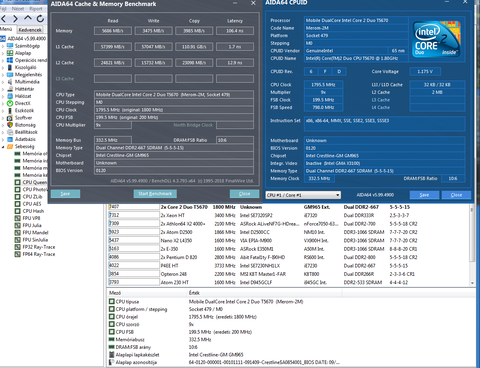The height and width of the screenshot is (368, 480).
Task: Open the CPU #1 / Core #1 dropdown
Action: click(x=303, y=195)
